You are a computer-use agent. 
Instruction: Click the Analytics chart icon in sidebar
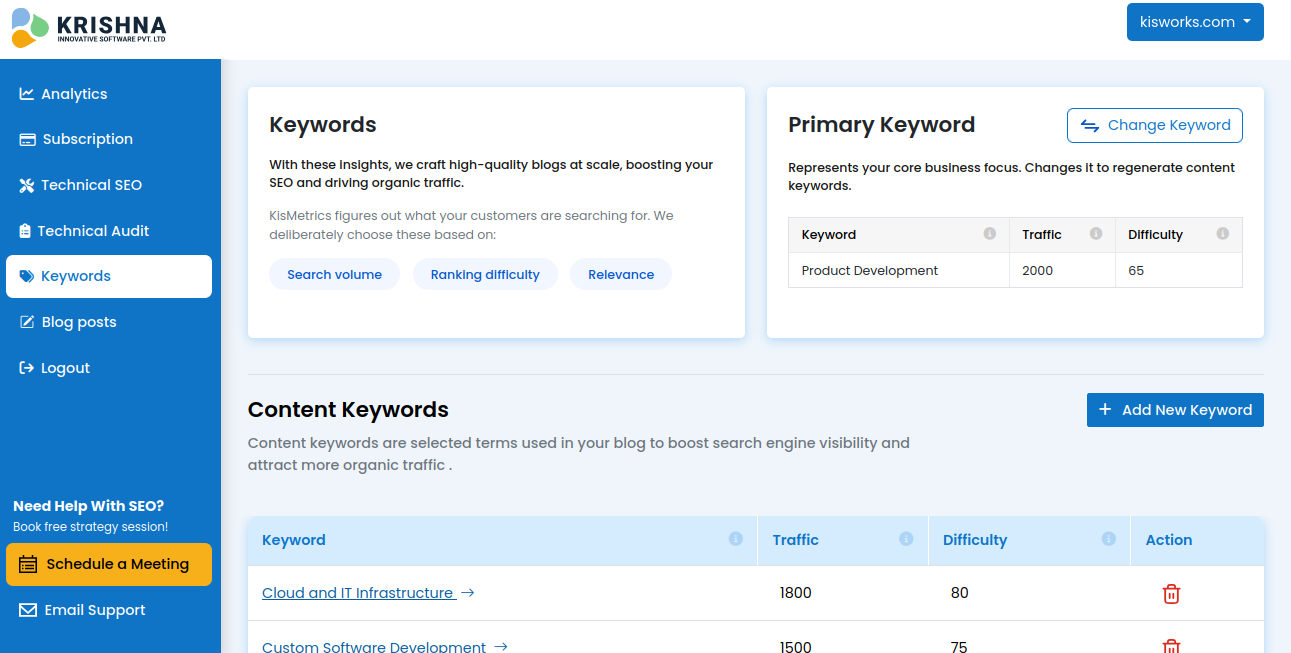pyautogui.click(x=27, y=94)
